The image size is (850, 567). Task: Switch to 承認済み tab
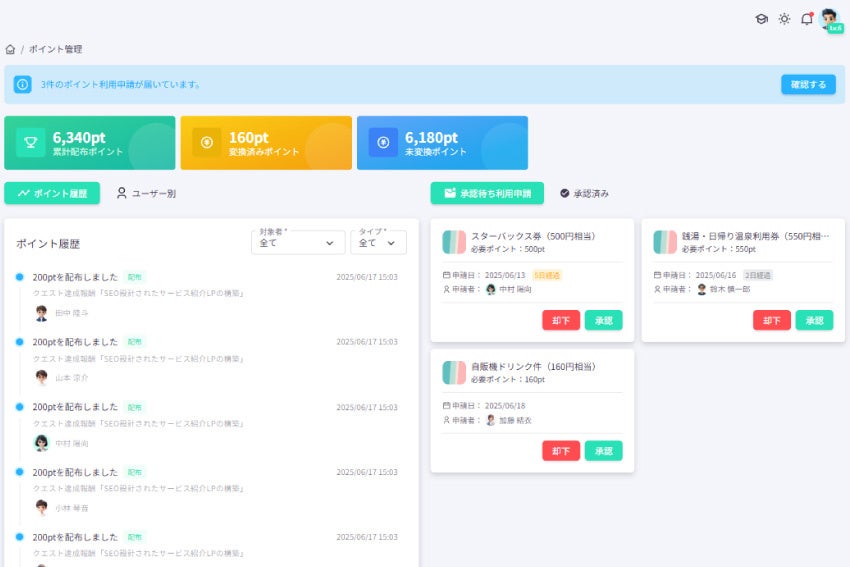tap(584, 194)
